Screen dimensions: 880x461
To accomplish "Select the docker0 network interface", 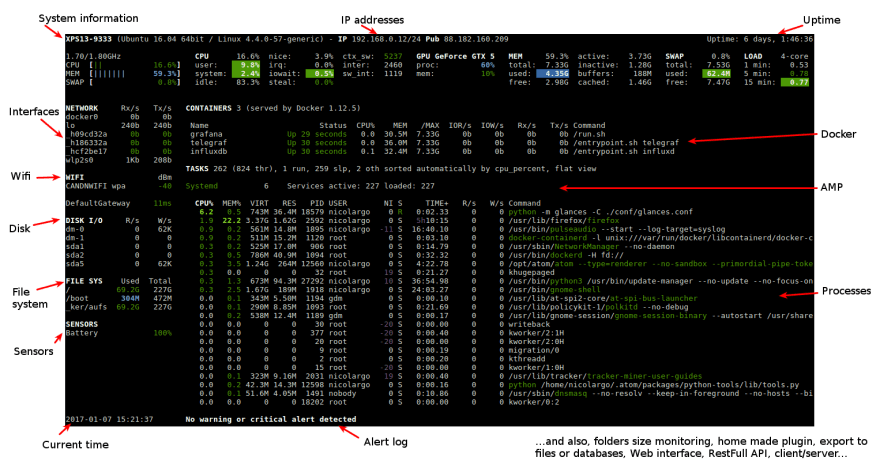I will 118,117.
